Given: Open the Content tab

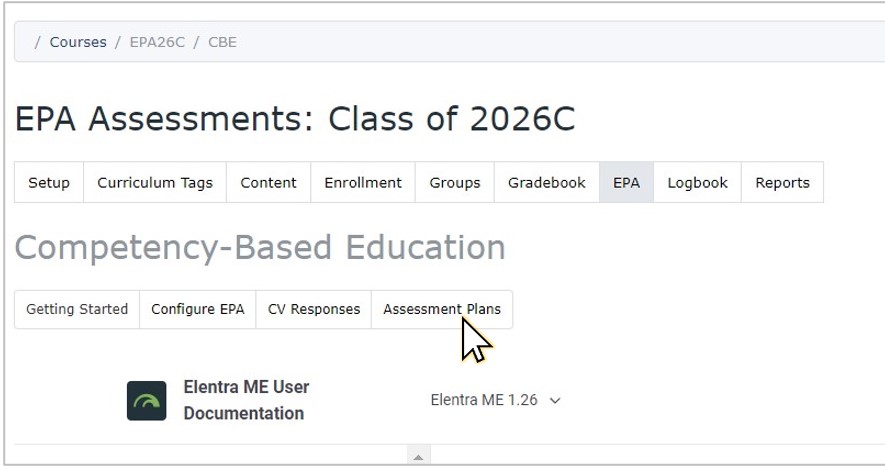Looking at the screenshot, I should (x=269, y=182).
